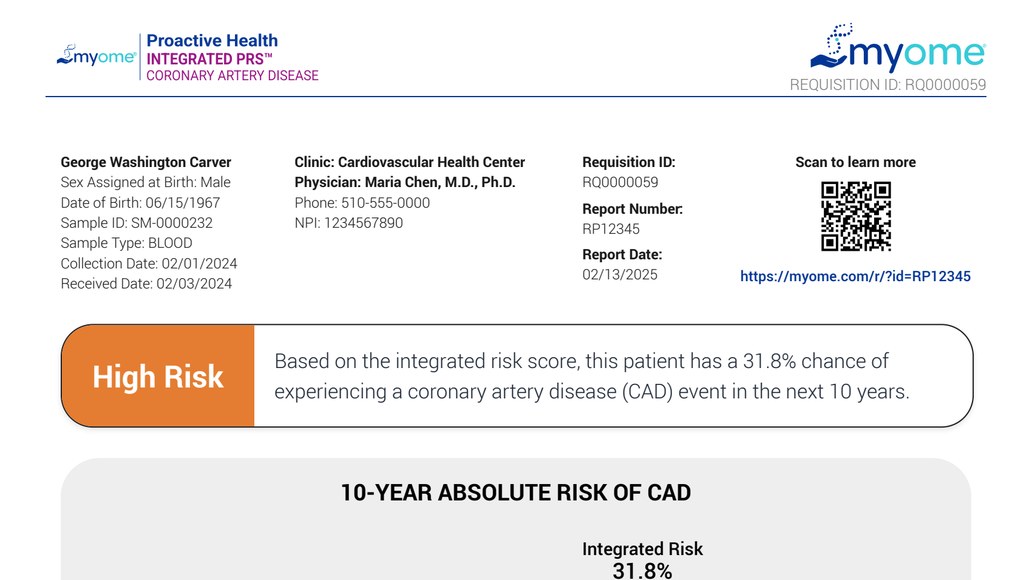Click the Sample ID SM-0000232 line
This screenshot has height=580, width=1032.
pyautogui.click(x=137, y=223)
